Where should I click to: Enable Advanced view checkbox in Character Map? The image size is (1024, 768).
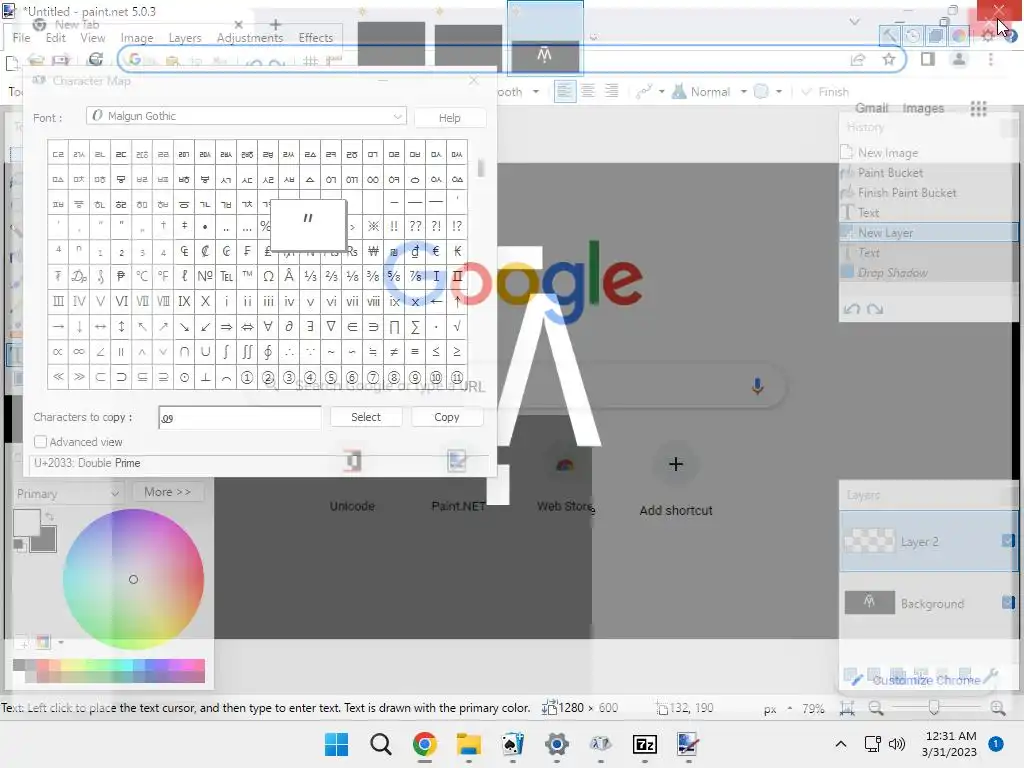pyautogui.click(x=40, y=441)
